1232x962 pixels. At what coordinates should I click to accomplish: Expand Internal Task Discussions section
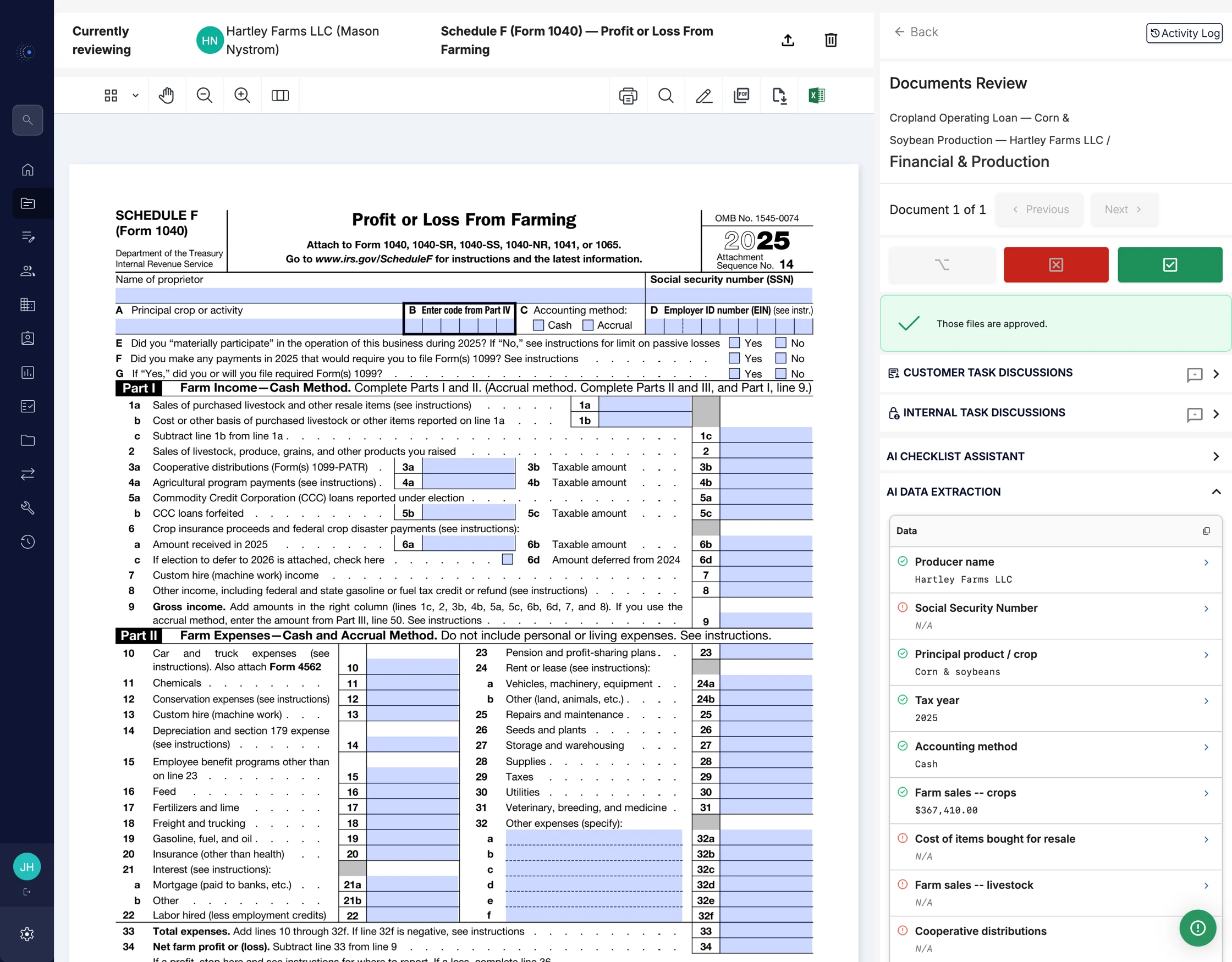(1215, 414)
